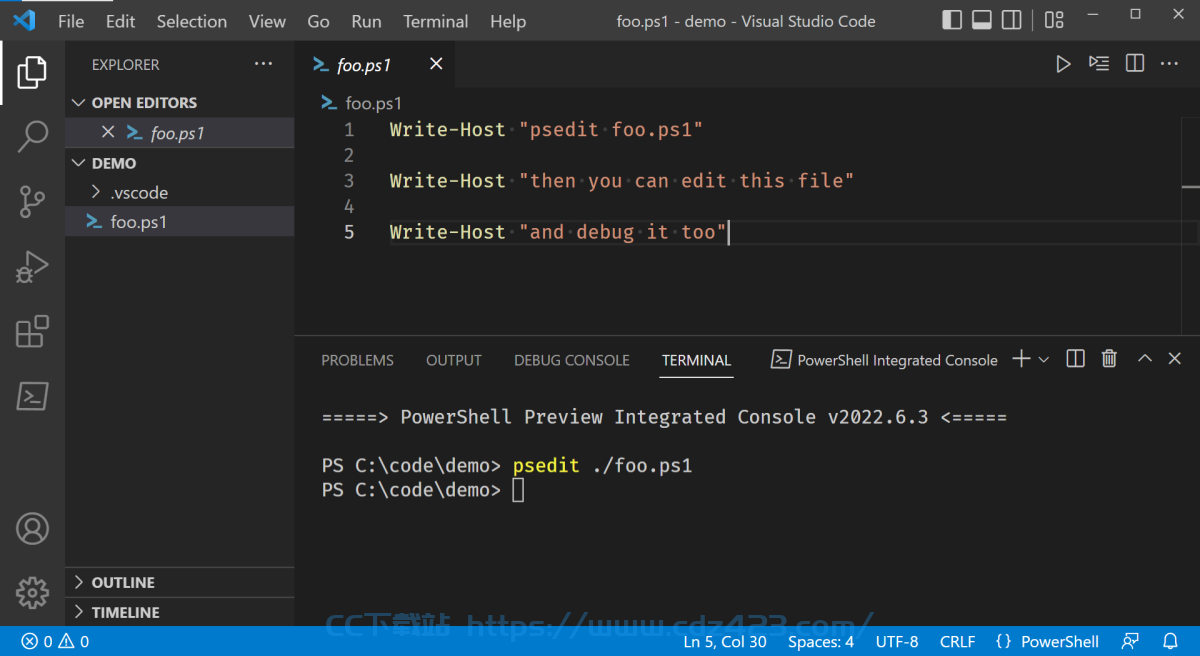Open the Terminal menu
The height and width of the screenshot is (656, 1200).
[x=436, y=21]
